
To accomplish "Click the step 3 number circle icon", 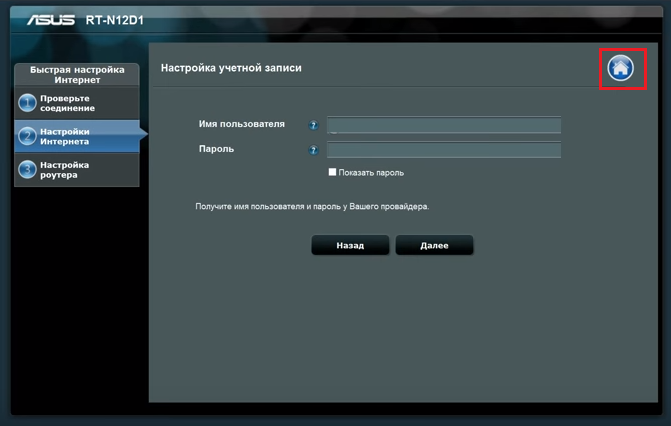I will (27, 170).
